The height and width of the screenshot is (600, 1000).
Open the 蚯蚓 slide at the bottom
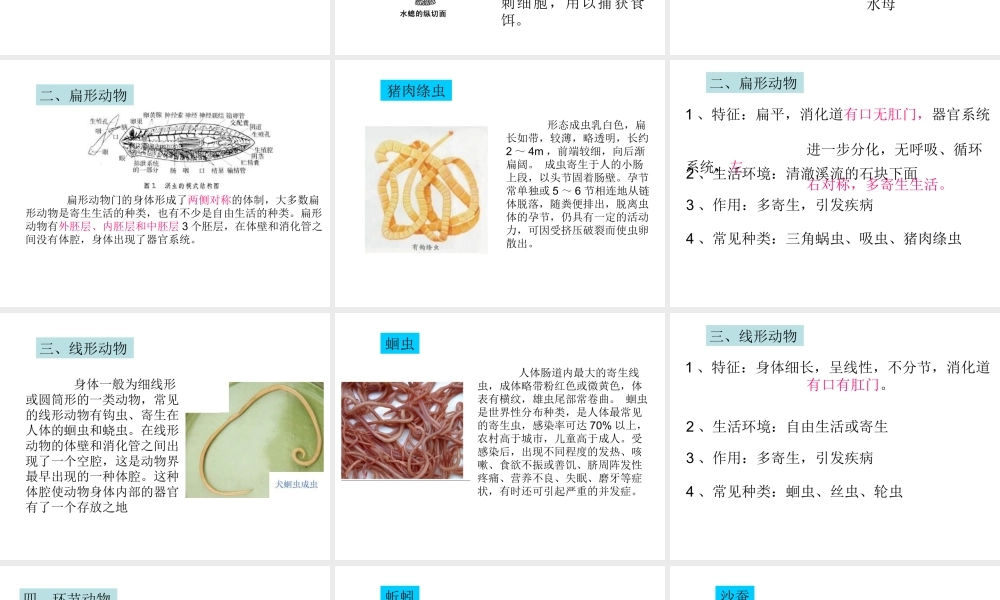(x=499, y=583)
